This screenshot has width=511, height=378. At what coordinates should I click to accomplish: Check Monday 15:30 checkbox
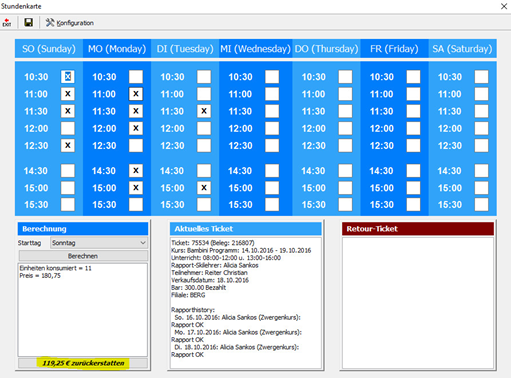[x=136, y=205]
